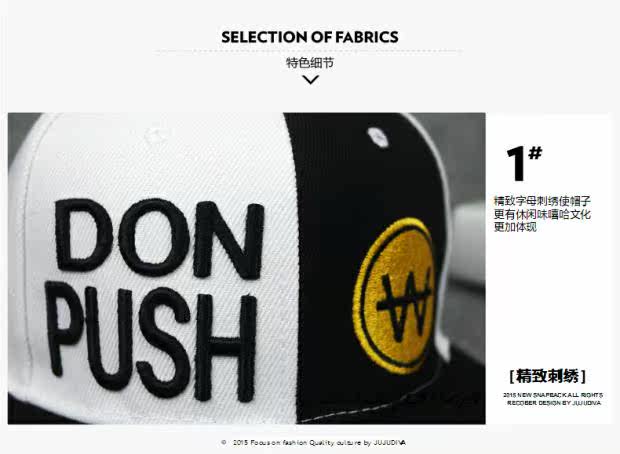The width and height of the screenshot is (620, 454).
Task: Click the 特色细节 subtitle text
Action: click(310, 63)
